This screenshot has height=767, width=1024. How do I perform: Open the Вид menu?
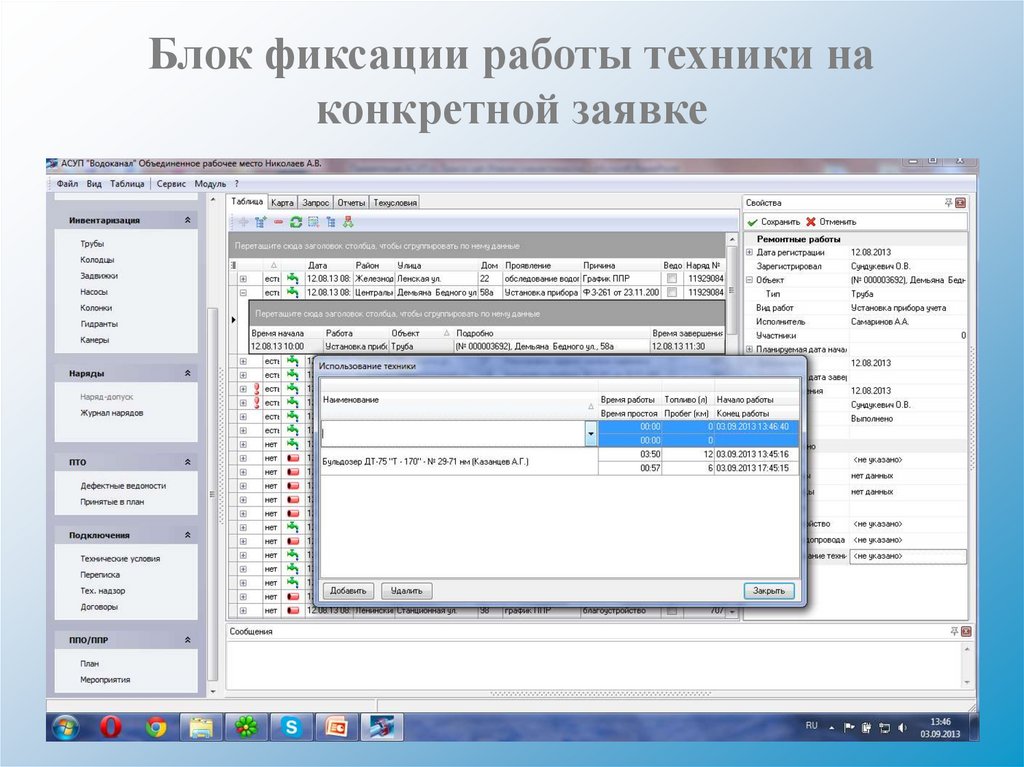point(94,184)
